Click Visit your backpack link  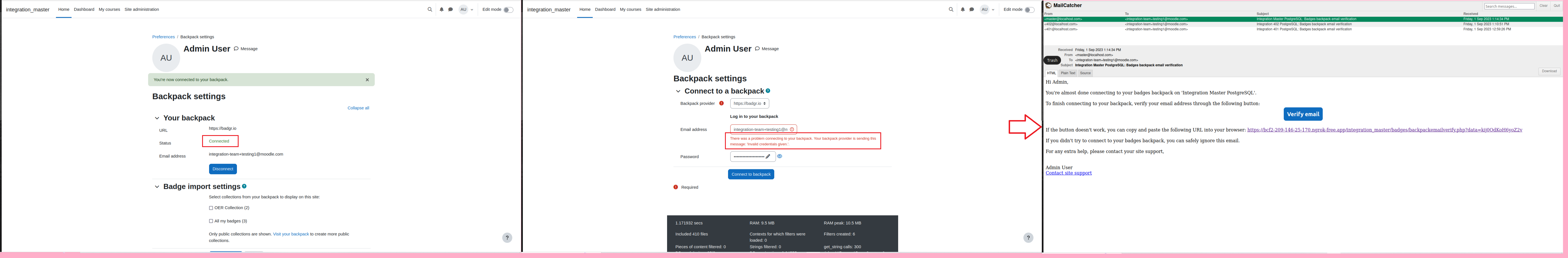pos(291,234)
